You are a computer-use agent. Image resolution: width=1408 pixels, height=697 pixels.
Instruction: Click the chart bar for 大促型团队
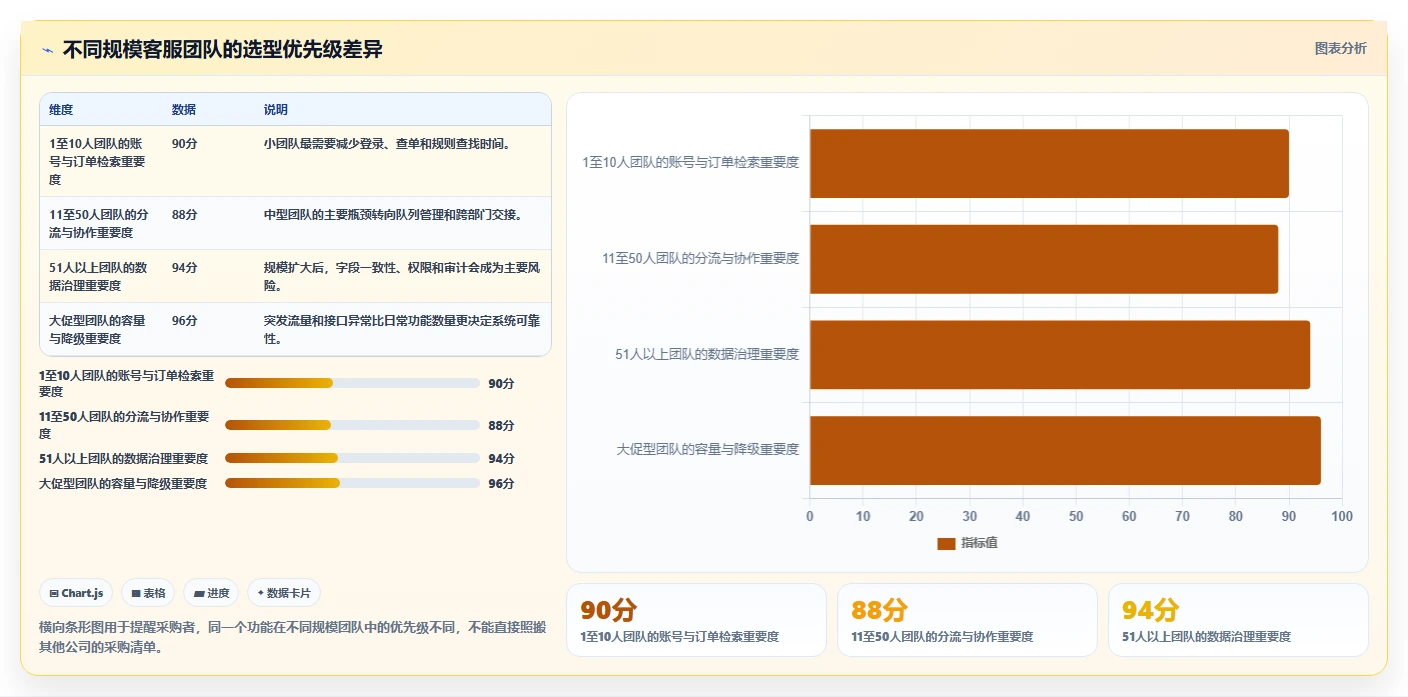(1065, 451)
